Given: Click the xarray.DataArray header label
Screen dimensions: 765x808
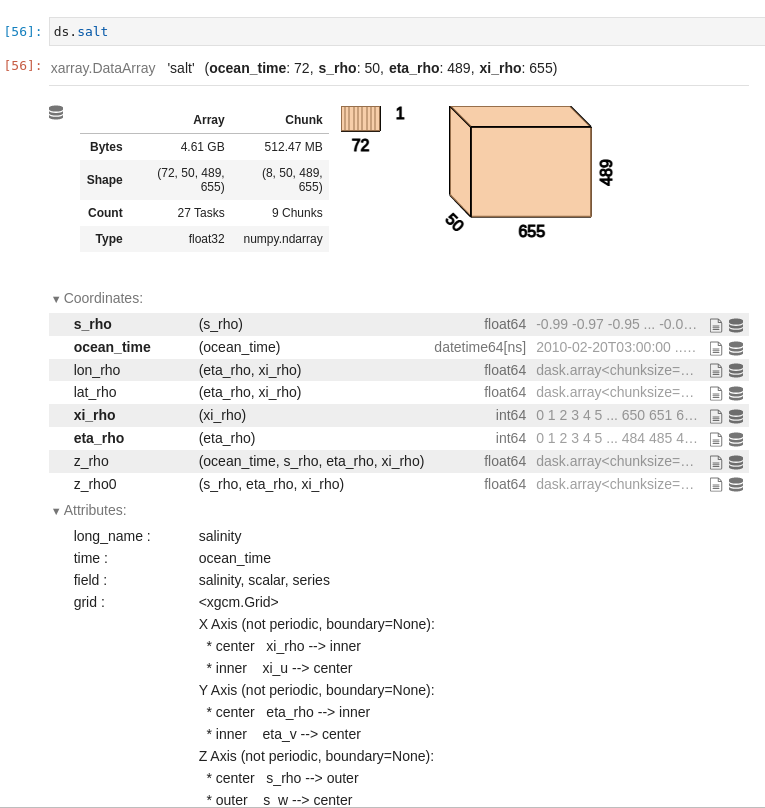Looking at the screenshot, I should pos(103,68).
